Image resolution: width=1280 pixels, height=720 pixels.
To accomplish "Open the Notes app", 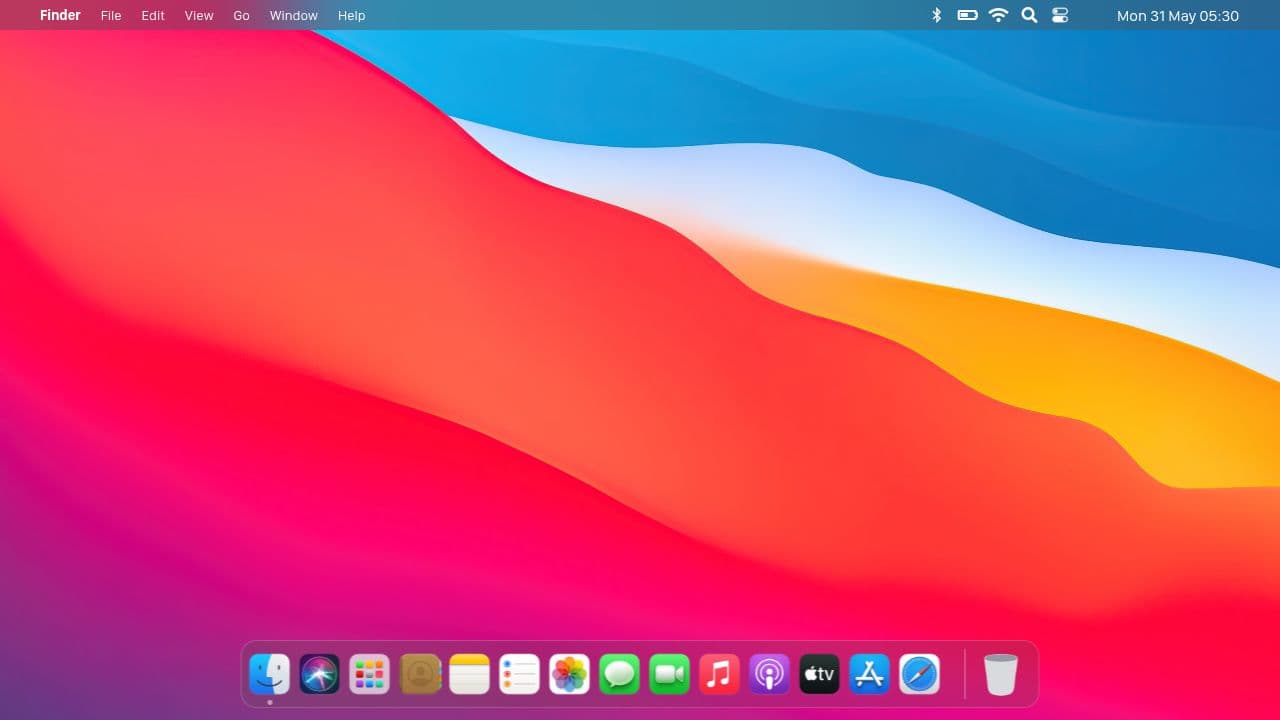I will (x=470, y=674).
